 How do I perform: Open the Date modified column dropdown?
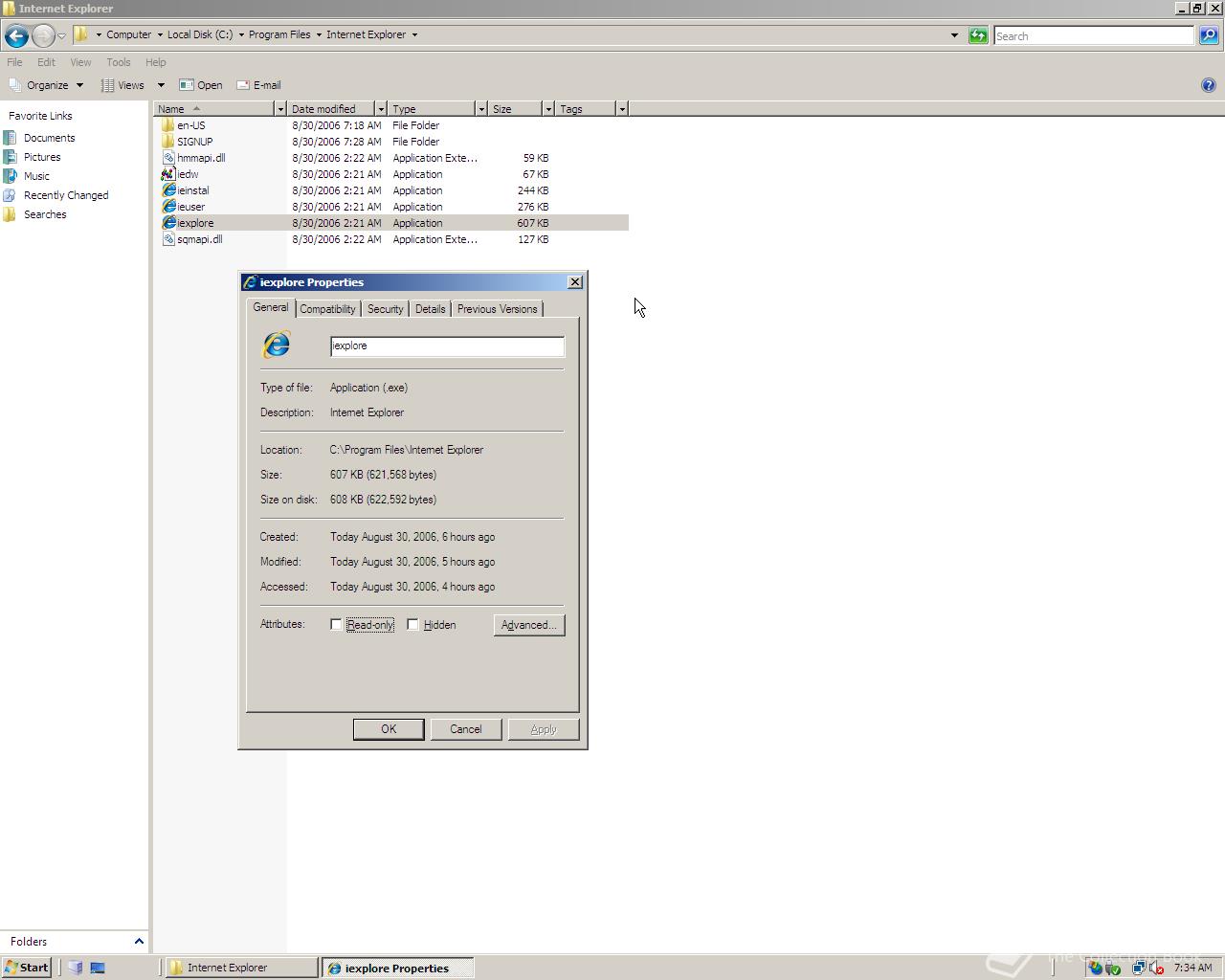coord(381,109)
